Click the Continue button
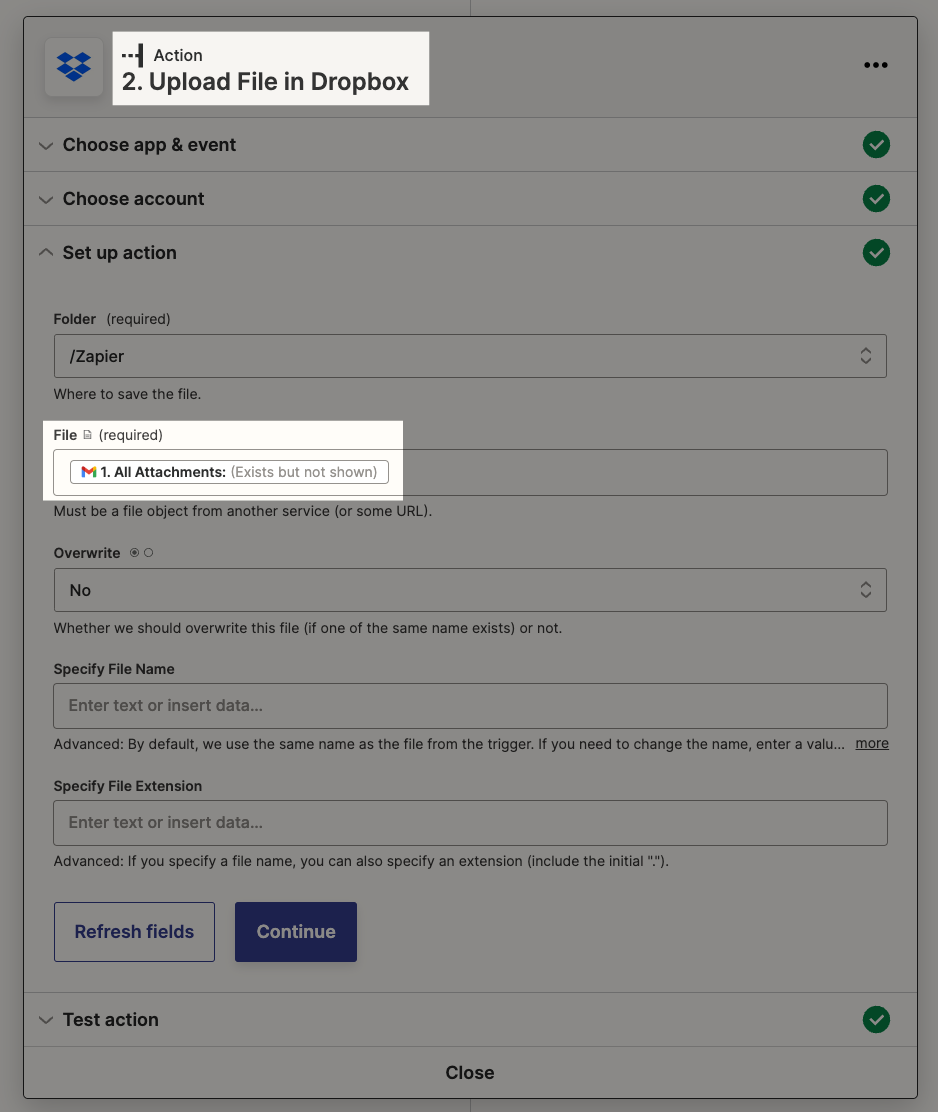 [x=296, y=932]
